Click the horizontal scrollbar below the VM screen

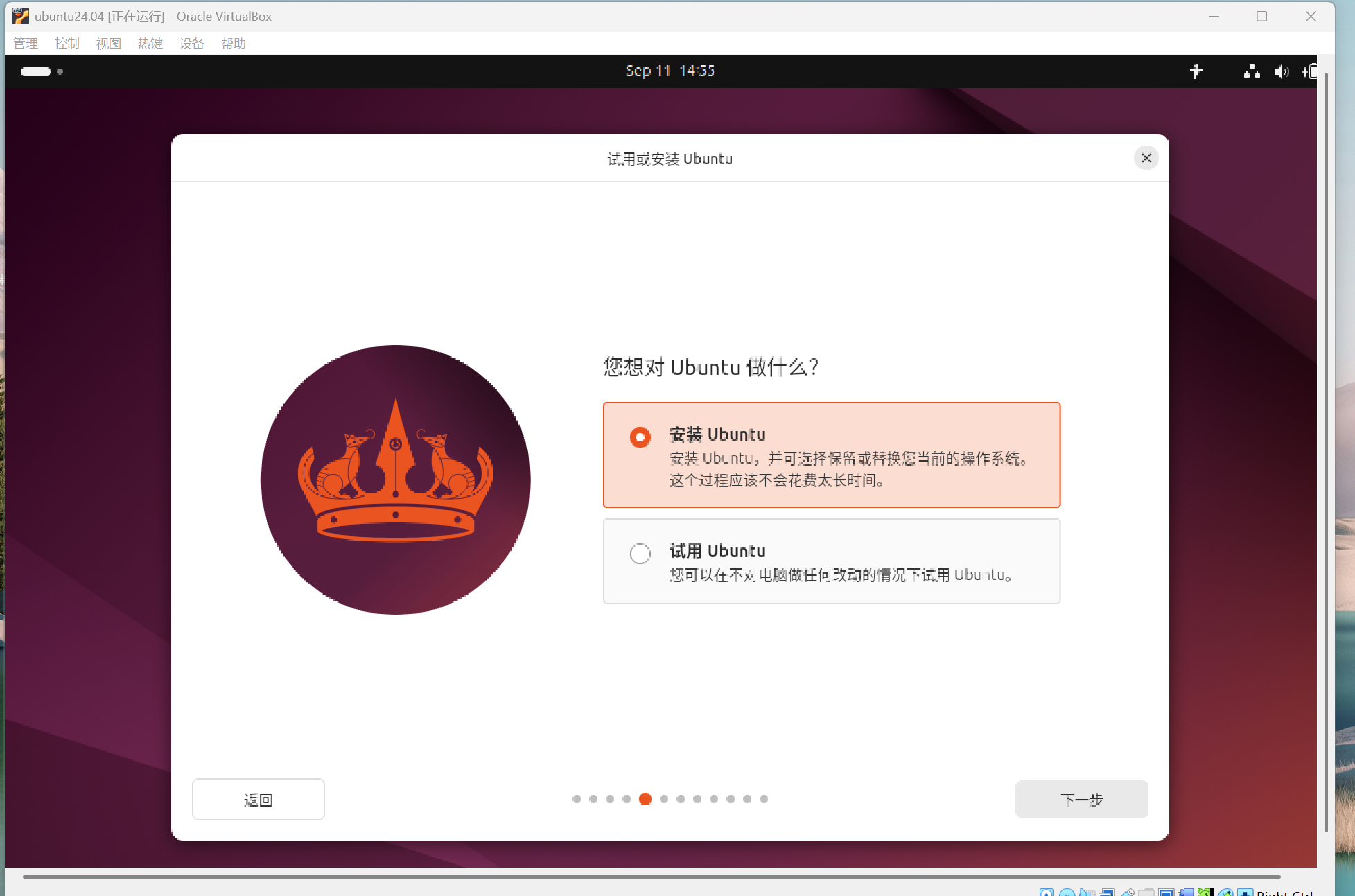tap(652, 877)
